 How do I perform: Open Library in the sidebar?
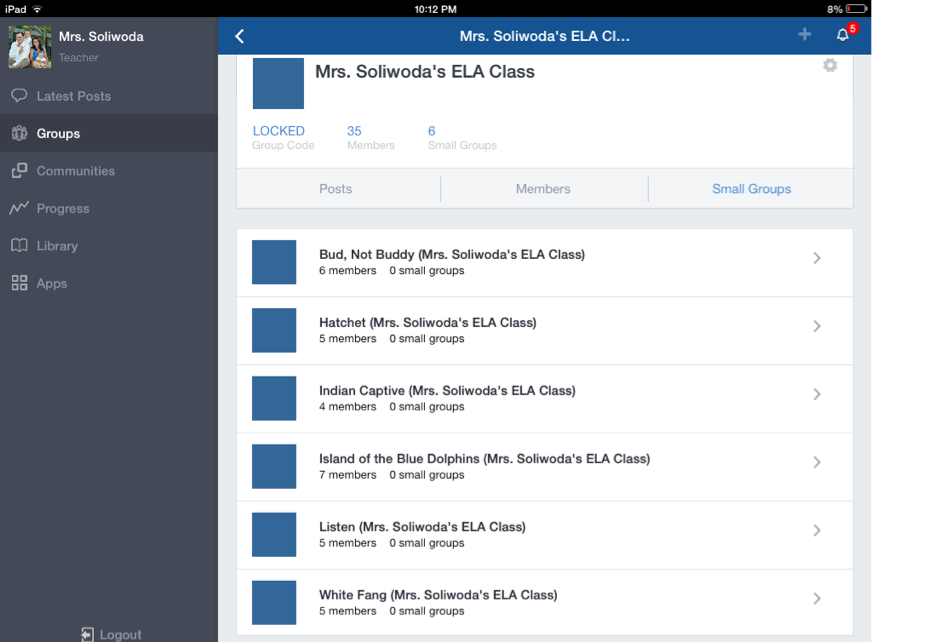point(56,246)
